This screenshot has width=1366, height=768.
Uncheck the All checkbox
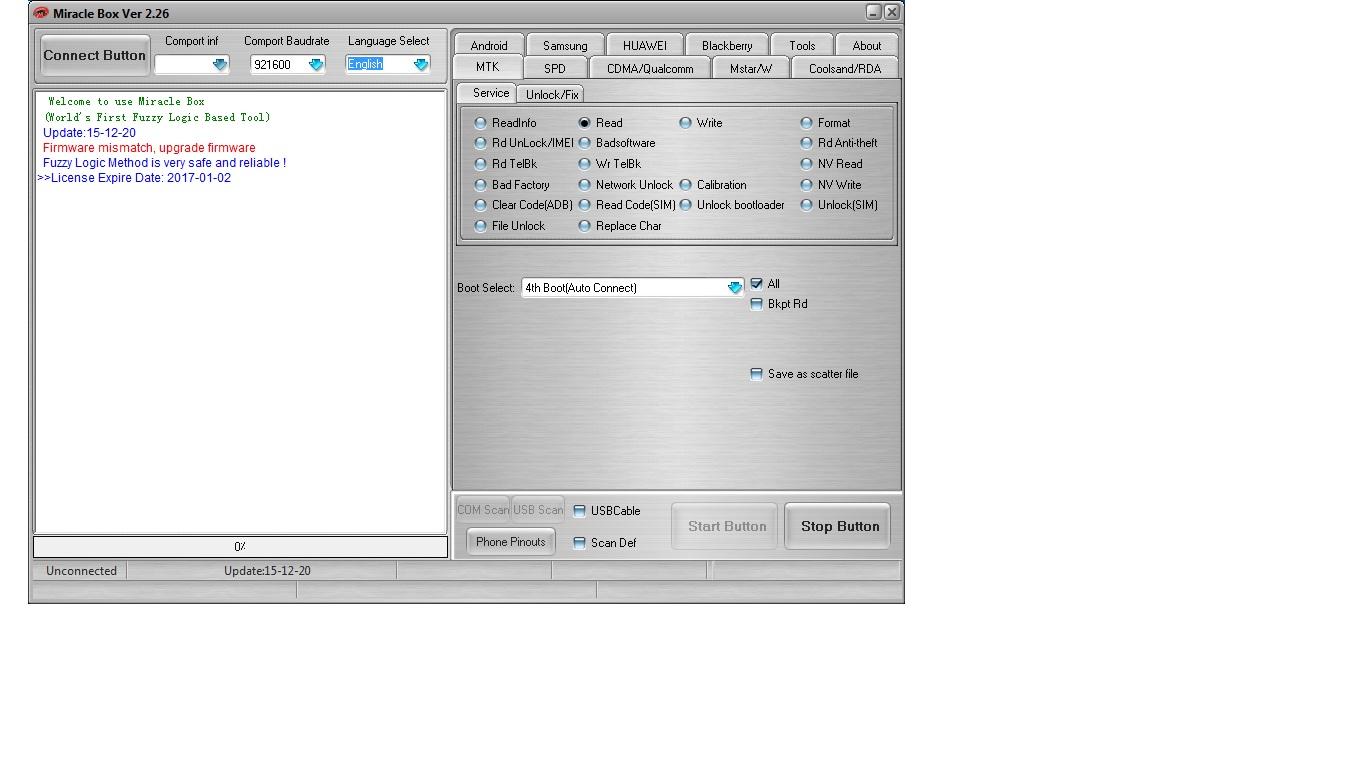(757, 284)
